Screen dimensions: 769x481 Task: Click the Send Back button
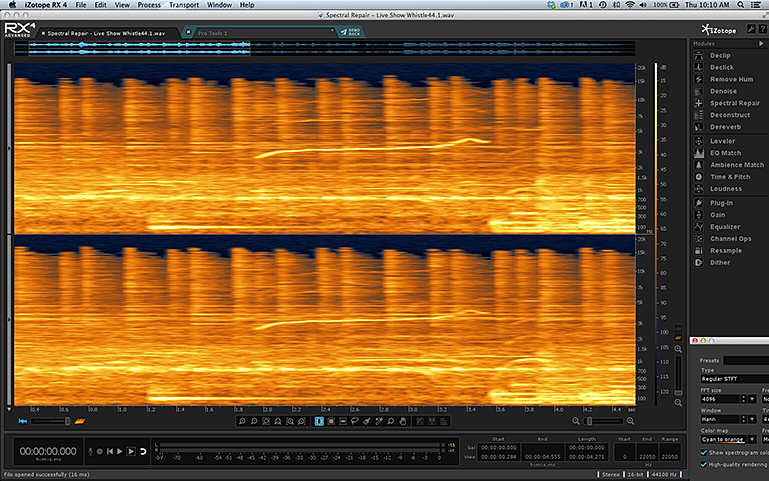pos(351,32)
